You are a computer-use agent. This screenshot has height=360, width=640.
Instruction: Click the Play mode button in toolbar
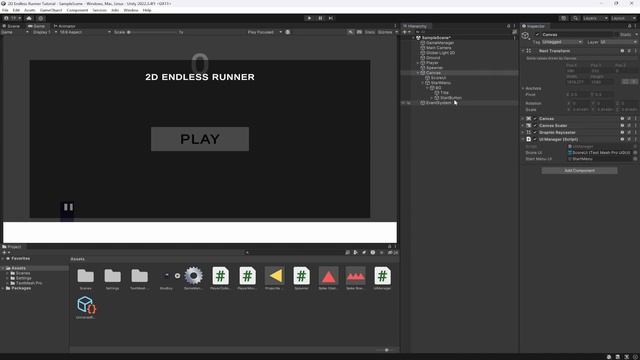click(309, 18)
